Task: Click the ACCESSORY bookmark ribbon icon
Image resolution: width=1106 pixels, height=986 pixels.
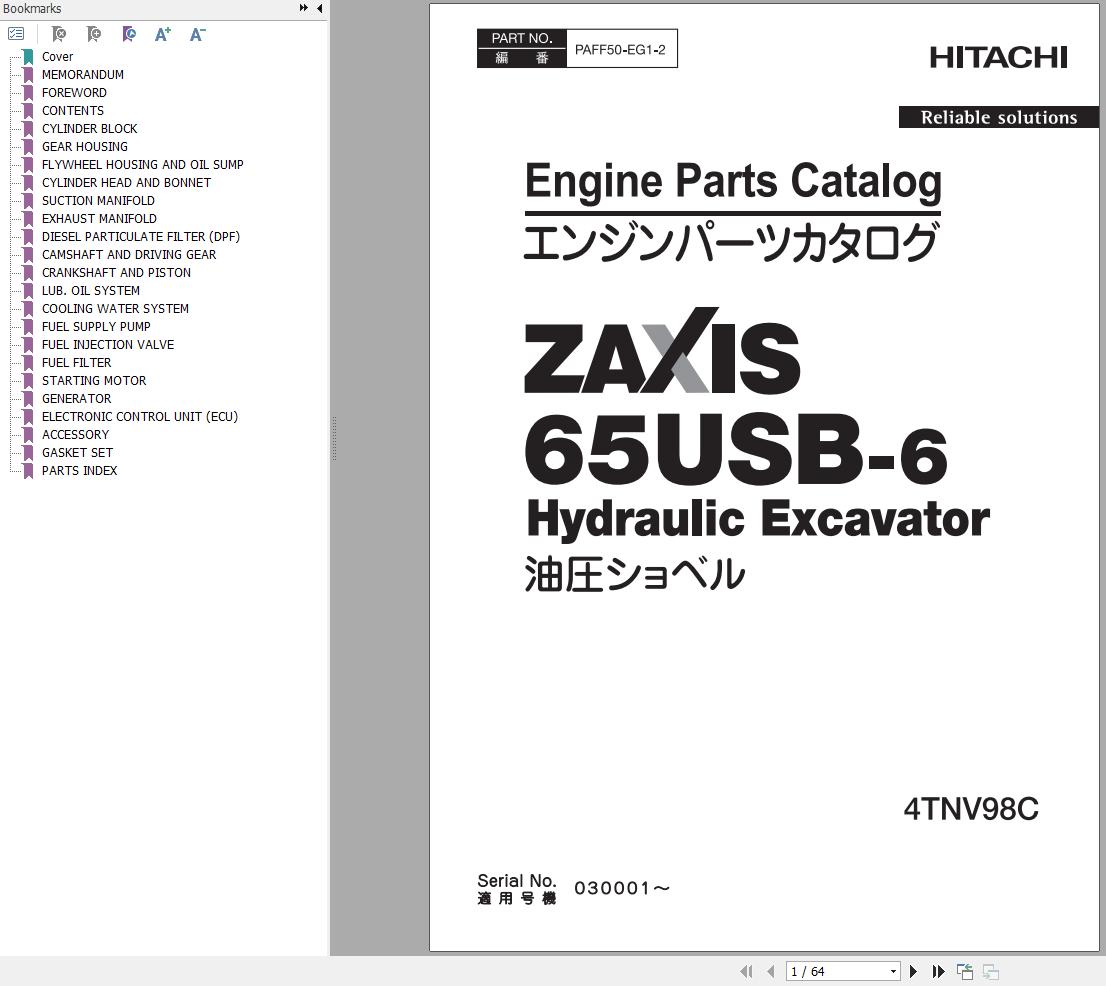Action: (x=28, y=434)
